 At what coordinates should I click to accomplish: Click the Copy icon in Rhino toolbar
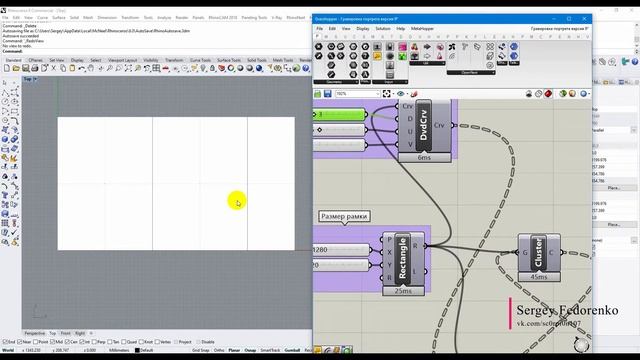tap(63, 69)
